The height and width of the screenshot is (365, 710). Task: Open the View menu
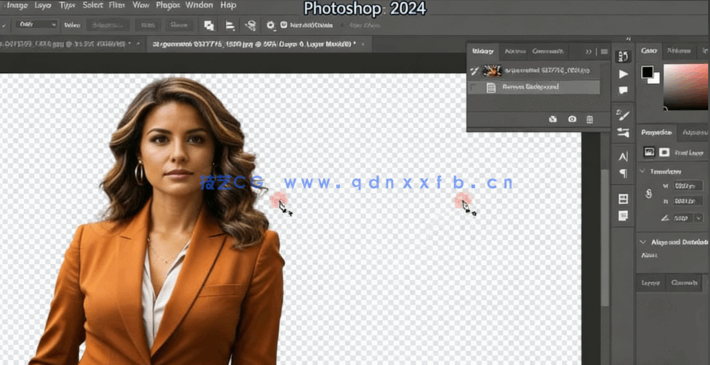coord(141,5)
